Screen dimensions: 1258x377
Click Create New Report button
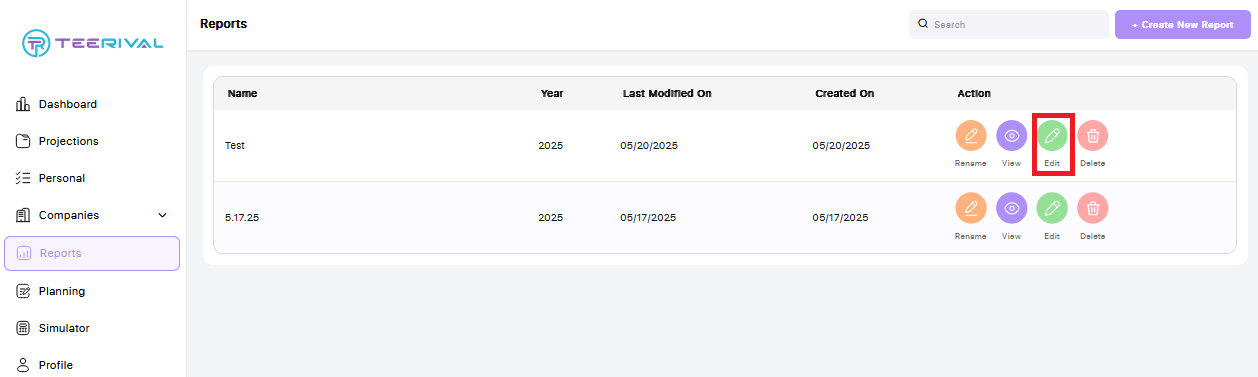click(x=1182, y=24)
